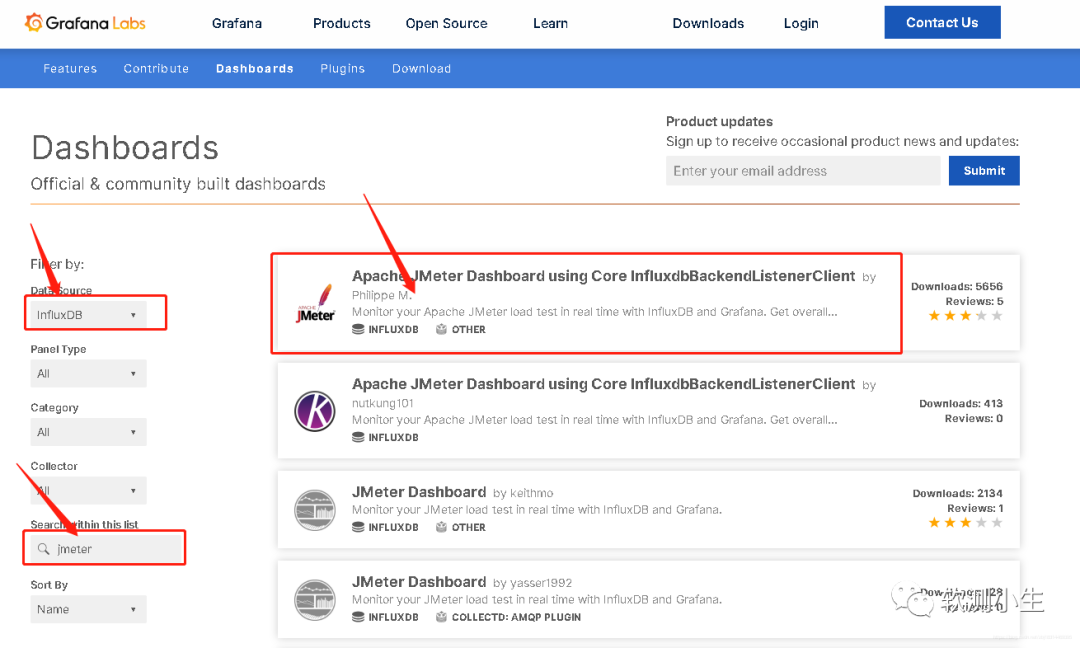Open keithmo's JMeter Dashboard title link
The height and width of the screenshot is (648, 1080).
coord(419,492)
